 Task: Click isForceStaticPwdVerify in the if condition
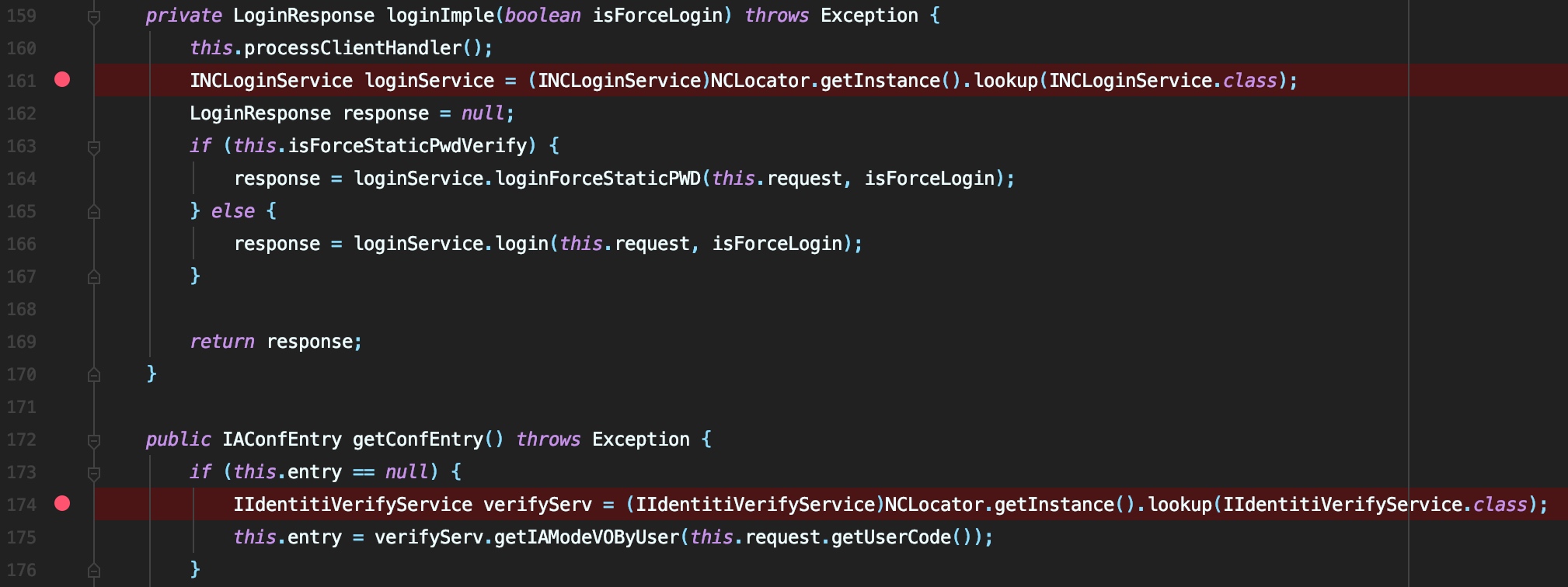pyautogui.click(x=407, y=146)
